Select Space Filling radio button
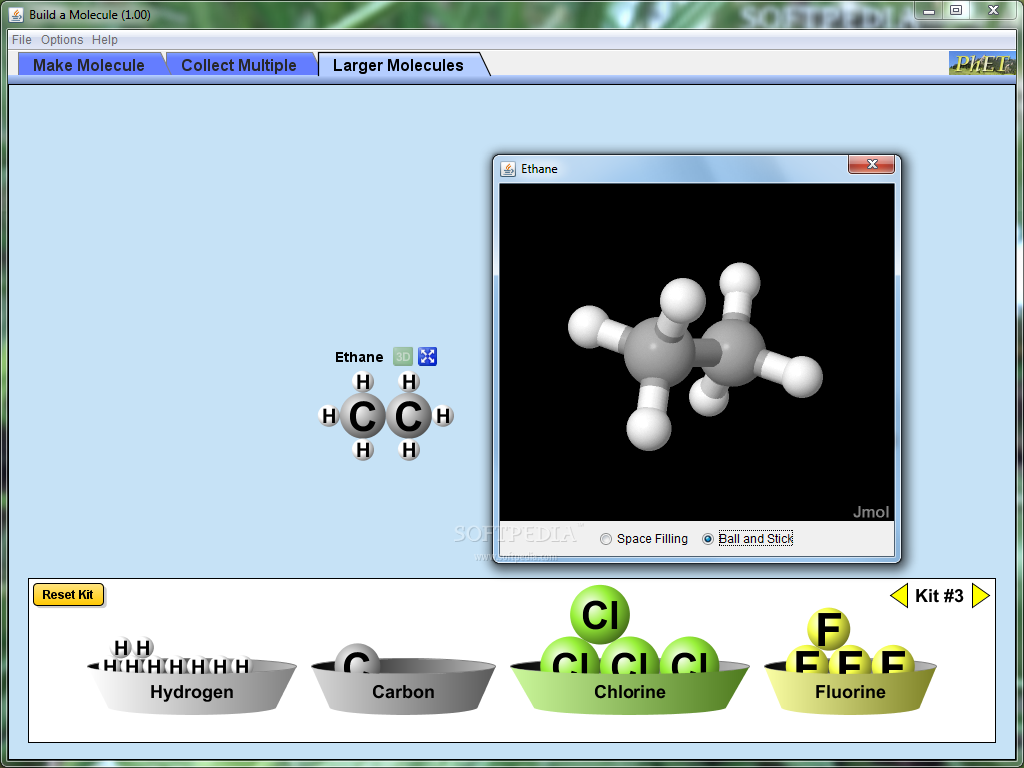The width and height of the screenshot is (1024, 768). coord(606,539)
